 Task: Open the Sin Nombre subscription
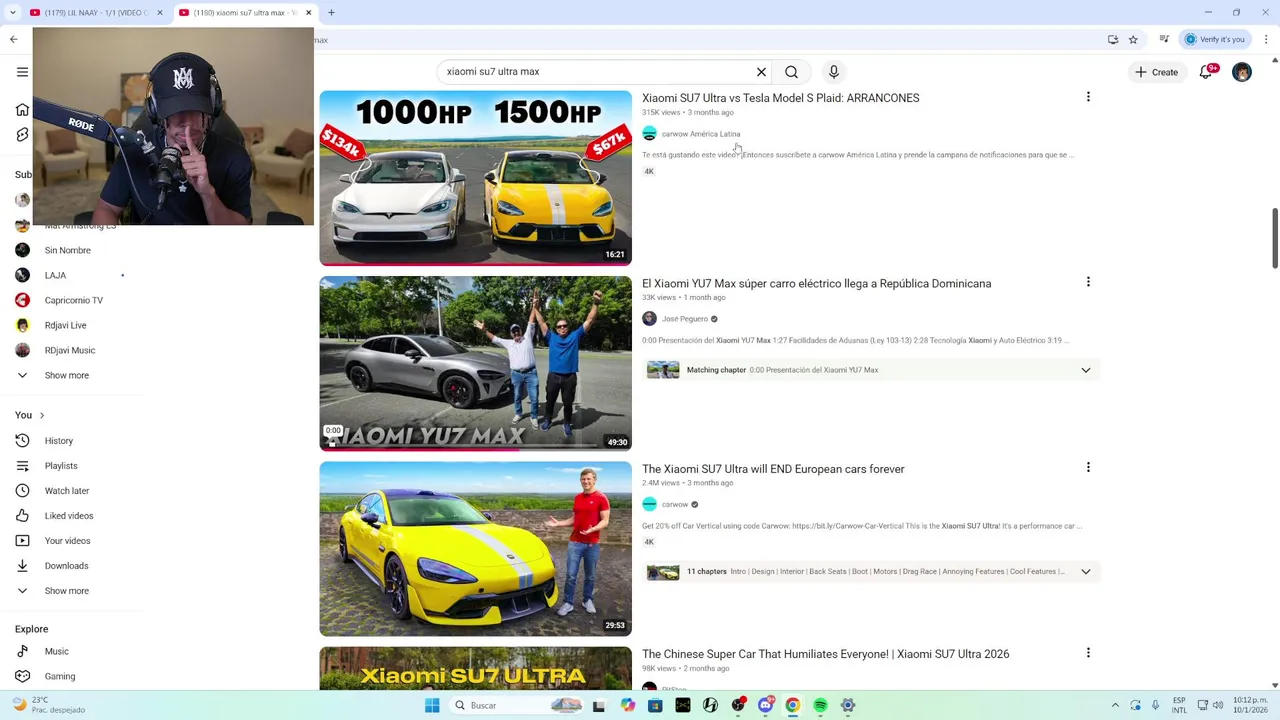click(x=68, y=250)
